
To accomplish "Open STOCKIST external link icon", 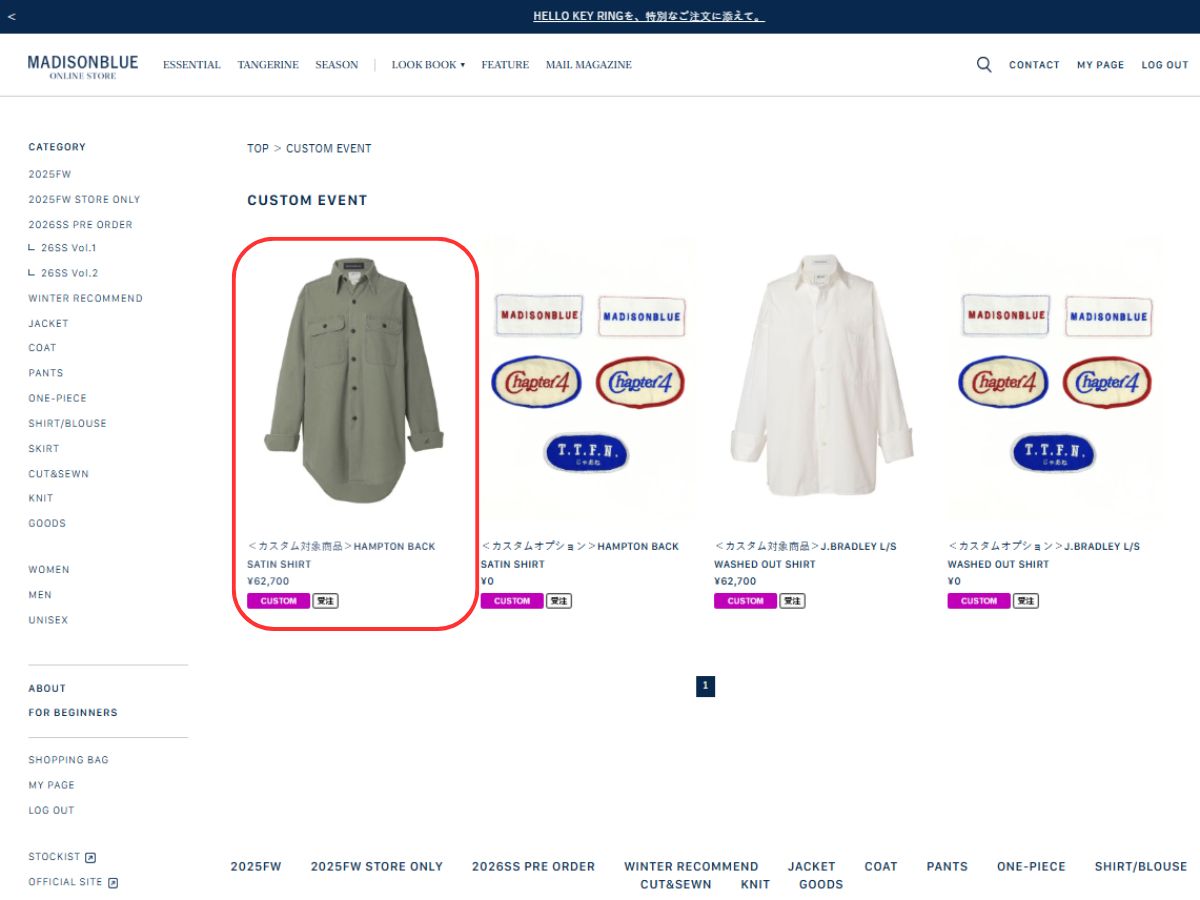I will [90, 857].
